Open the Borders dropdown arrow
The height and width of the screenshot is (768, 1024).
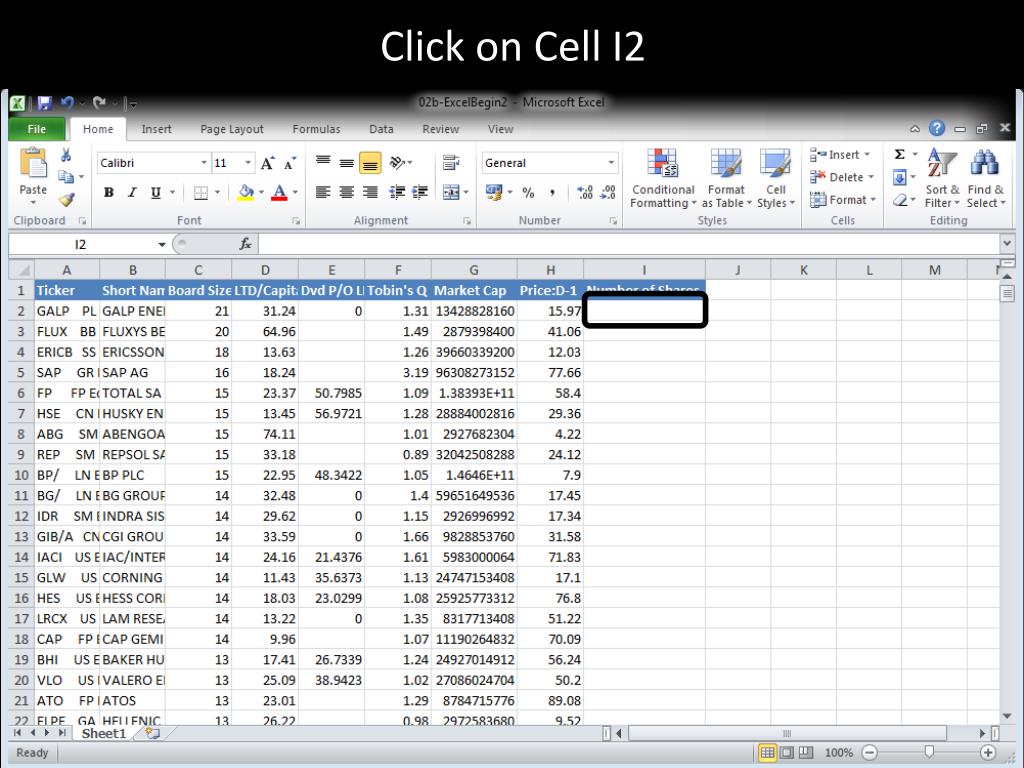tap(217, 193)
